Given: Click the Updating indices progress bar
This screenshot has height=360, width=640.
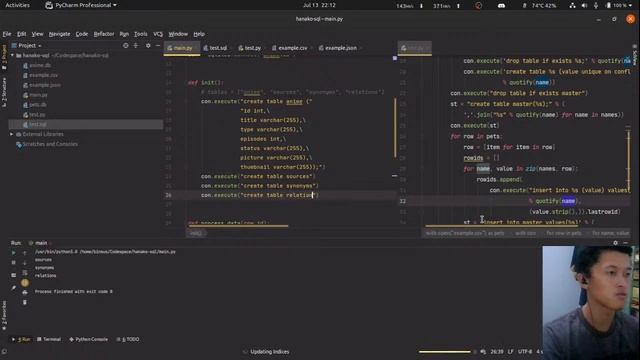Looking at the screenshot, I should tap(444, 351).
